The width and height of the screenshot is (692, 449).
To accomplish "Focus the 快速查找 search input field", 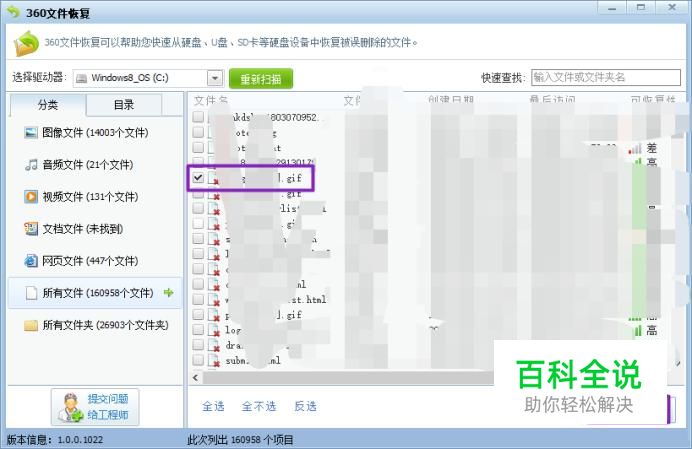I will coord(606,78).
